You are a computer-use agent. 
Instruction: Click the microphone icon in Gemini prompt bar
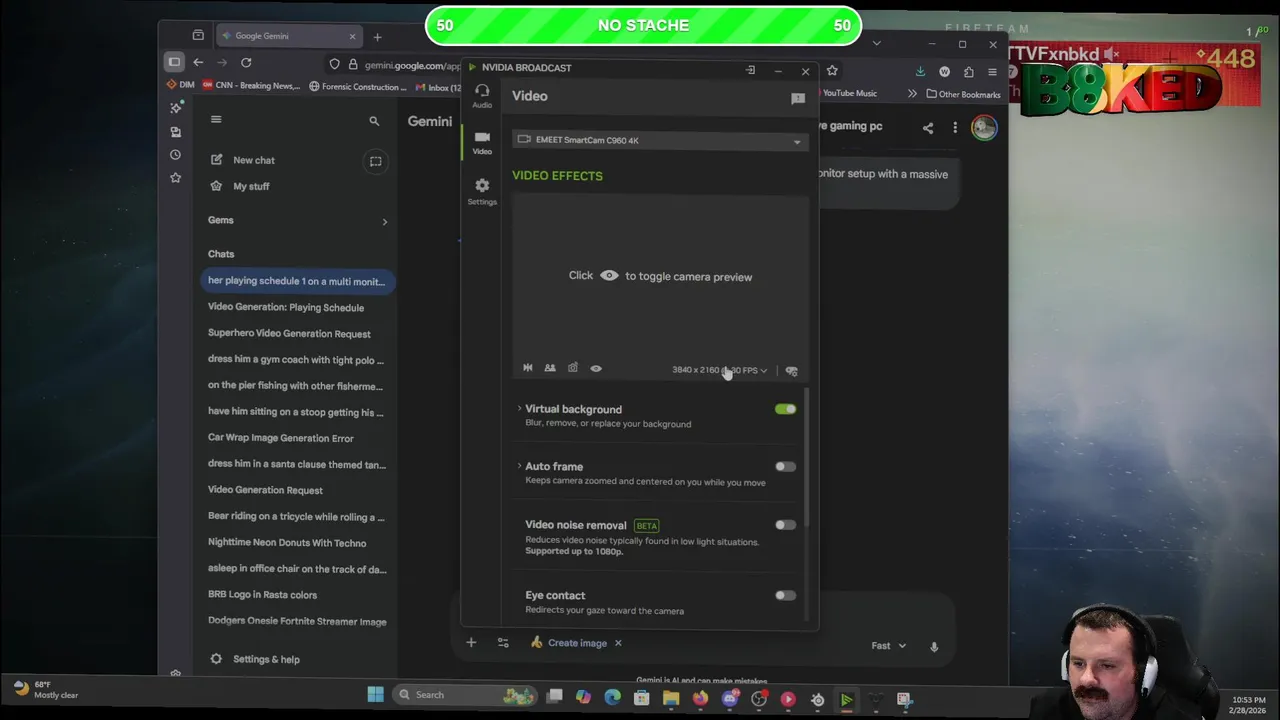pyautogui.click(x=934, y=647)
